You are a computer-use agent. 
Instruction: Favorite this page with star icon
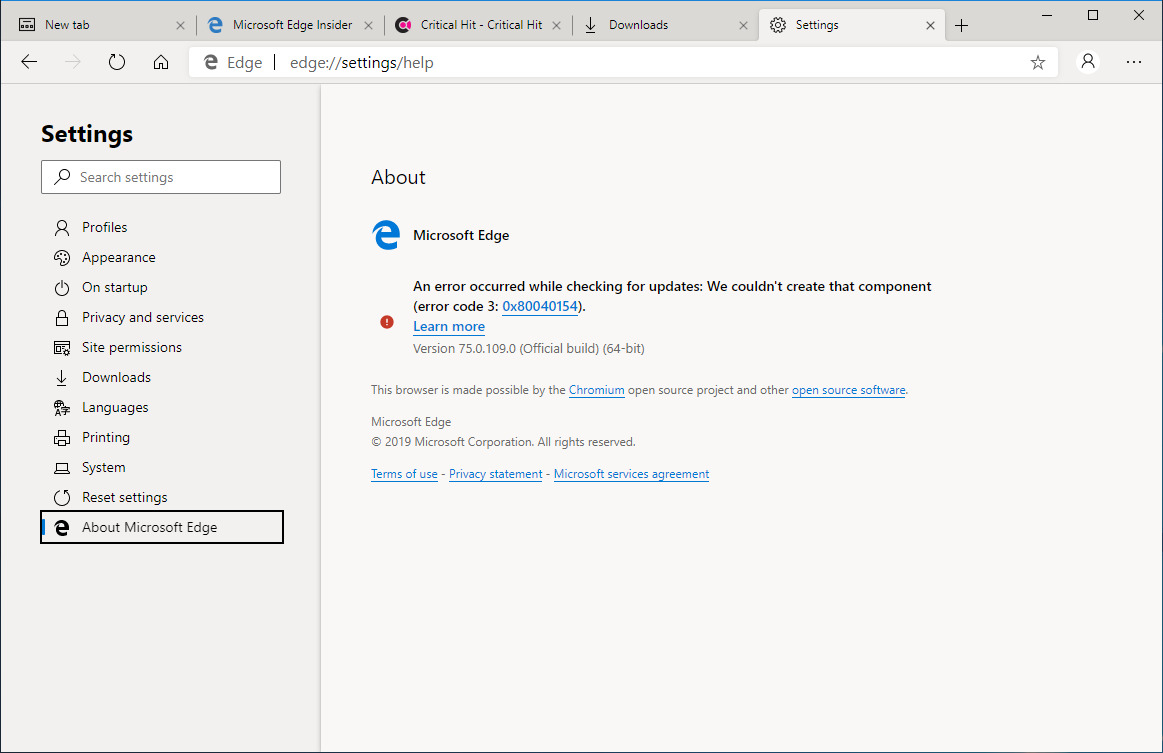[x=1038, y=62]
